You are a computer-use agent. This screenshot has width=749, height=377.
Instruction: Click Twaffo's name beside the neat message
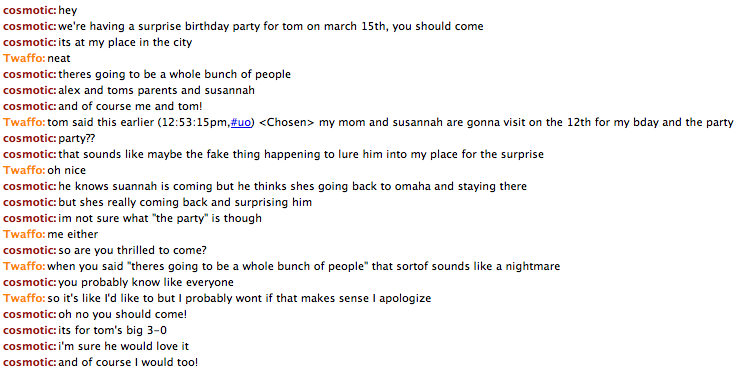tap(24, 58)
